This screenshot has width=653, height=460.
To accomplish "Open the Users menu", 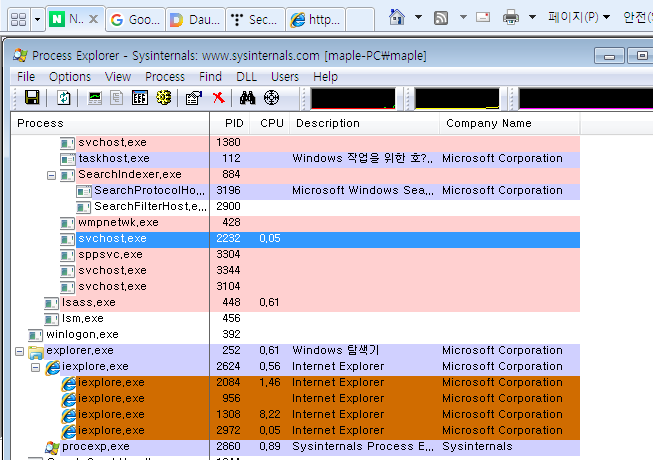I will tap(285, 77).
